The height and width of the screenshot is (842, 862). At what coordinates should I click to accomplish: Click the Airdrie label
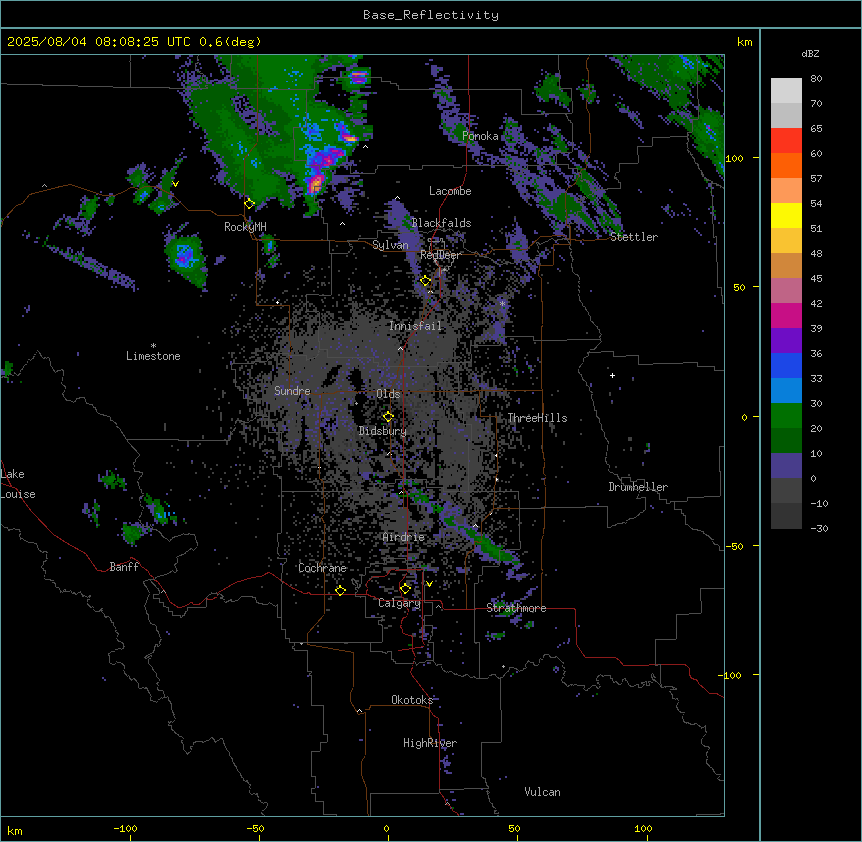click(x=404, y=537)
